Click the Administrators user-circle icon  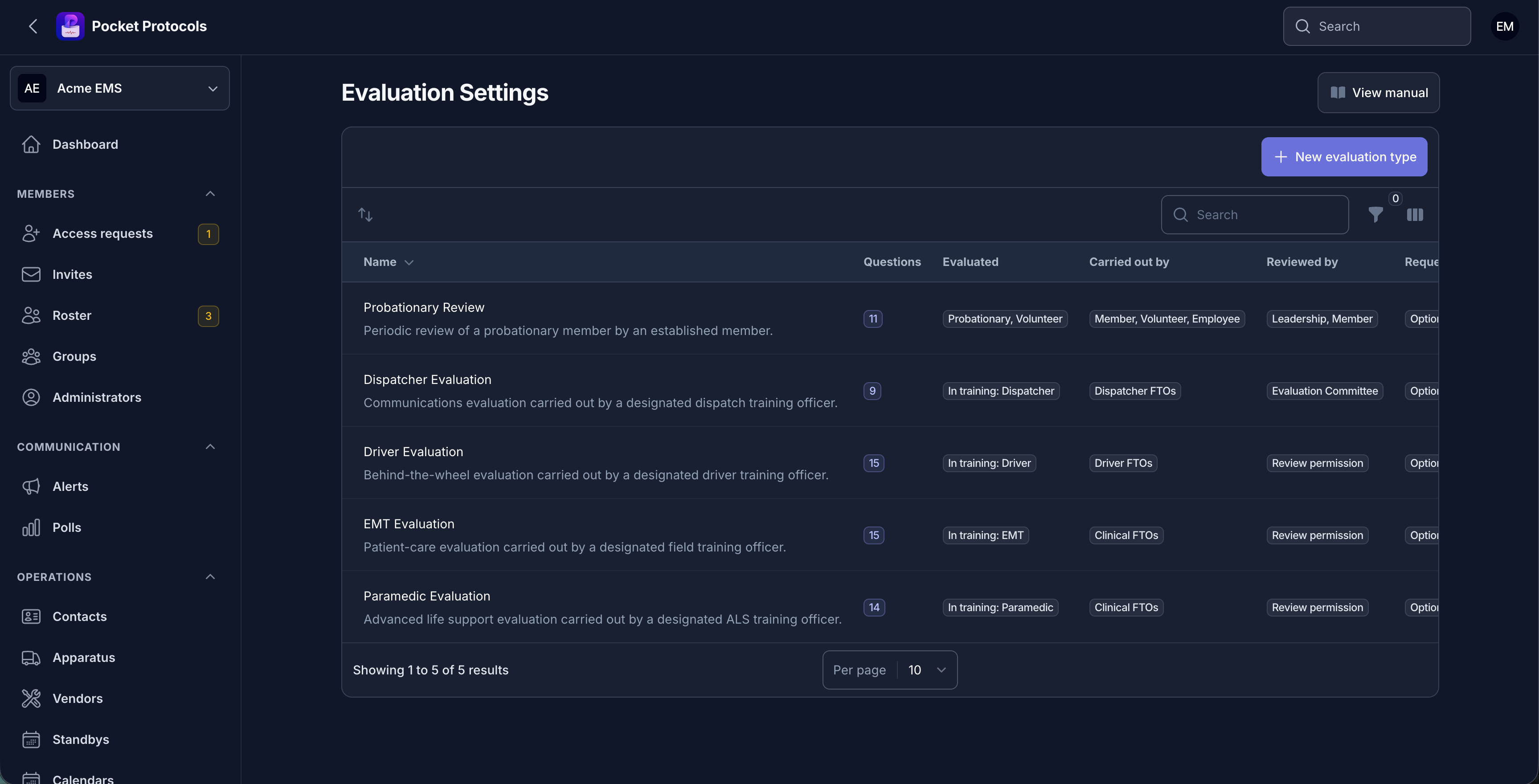point(31,398)
